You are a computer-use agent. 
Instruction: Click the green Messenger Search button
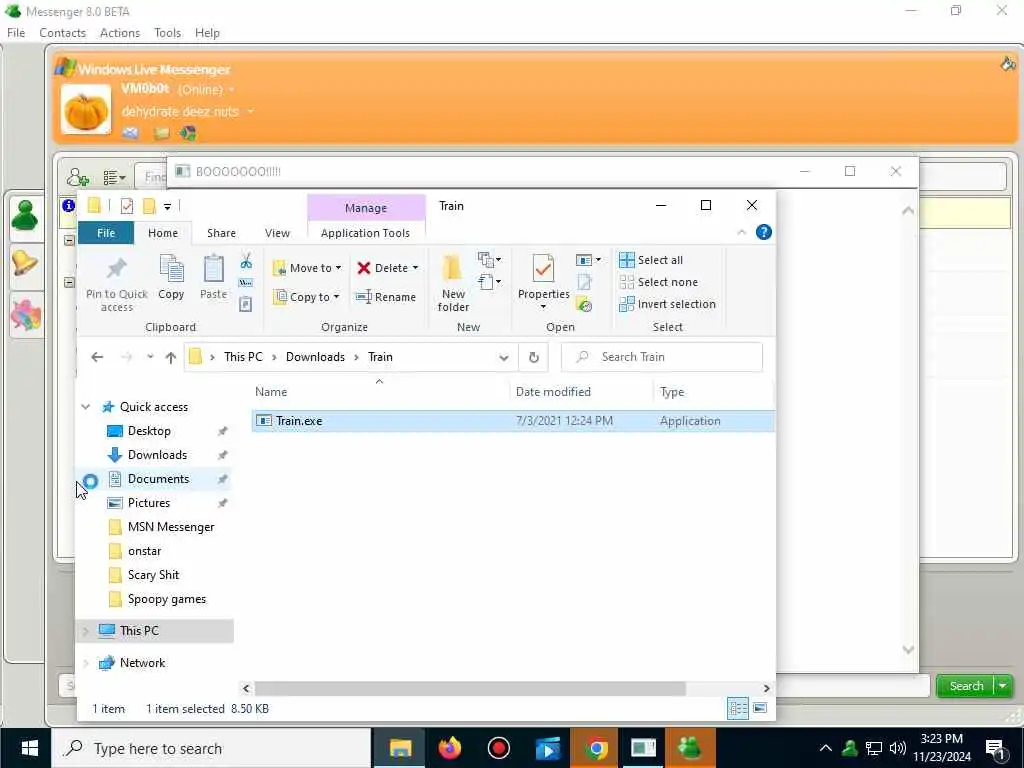[966, 686]
